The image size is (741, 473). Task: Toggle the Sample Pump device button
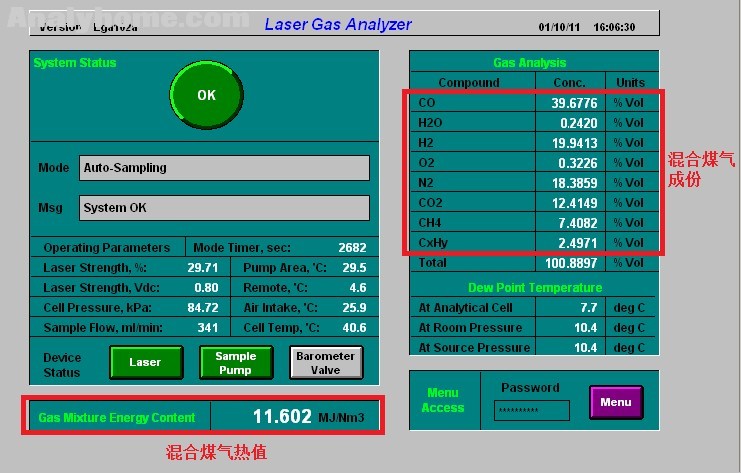(236, 362)
